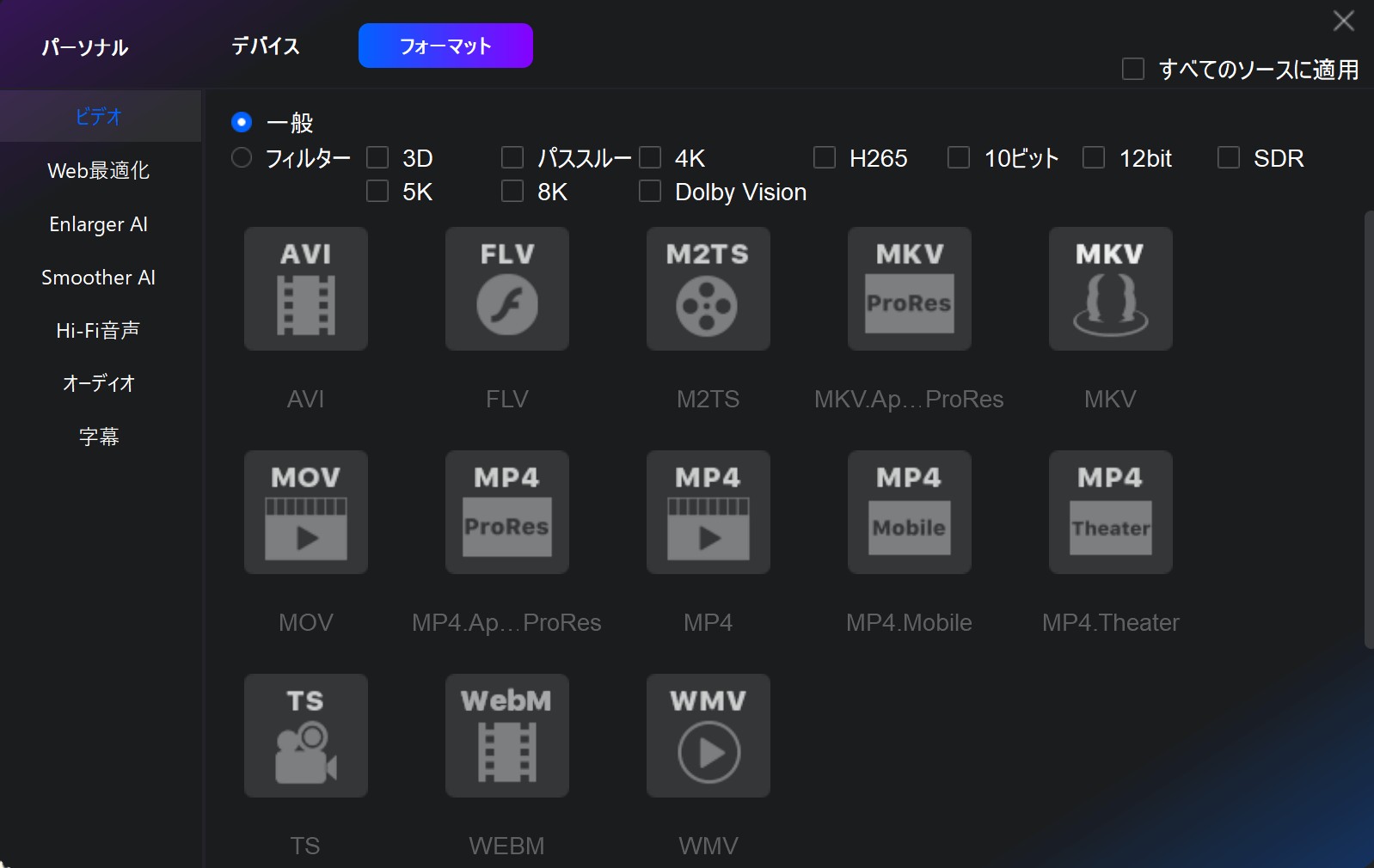Choose the standard MP4 format icon
This screenshot has width=1374, height=868.
(708, 512)
